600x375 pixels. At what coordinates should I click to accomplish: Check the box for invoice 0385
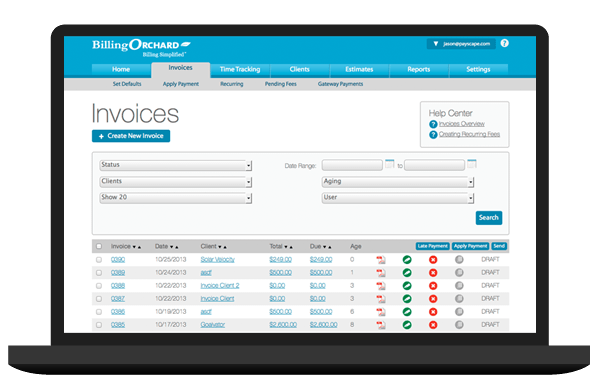point(99,325)
